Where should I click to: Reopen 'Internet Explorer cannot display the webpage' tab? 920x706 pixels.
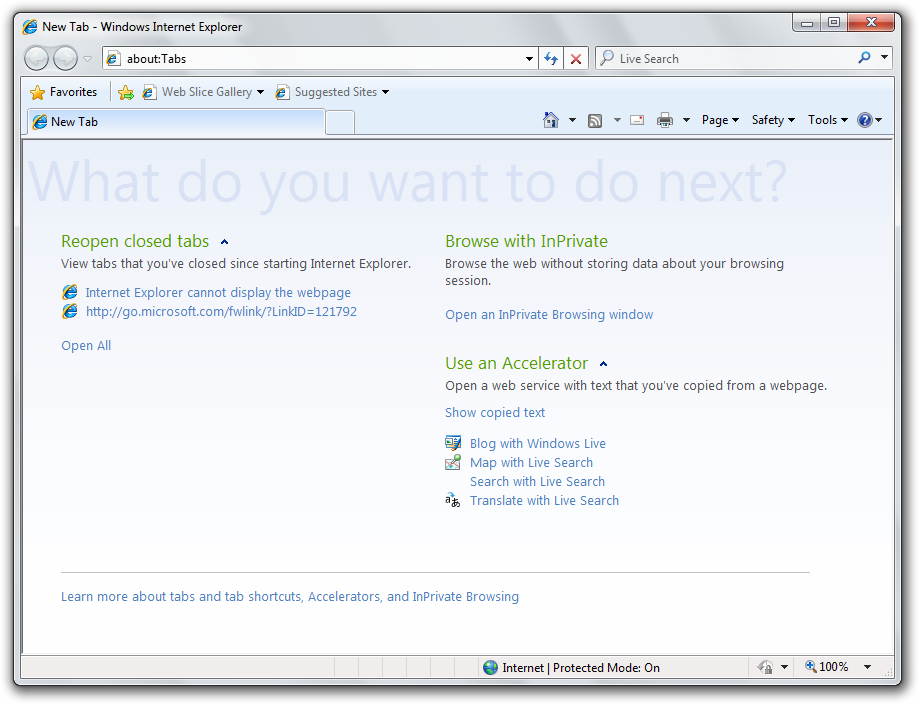point(218,292)
